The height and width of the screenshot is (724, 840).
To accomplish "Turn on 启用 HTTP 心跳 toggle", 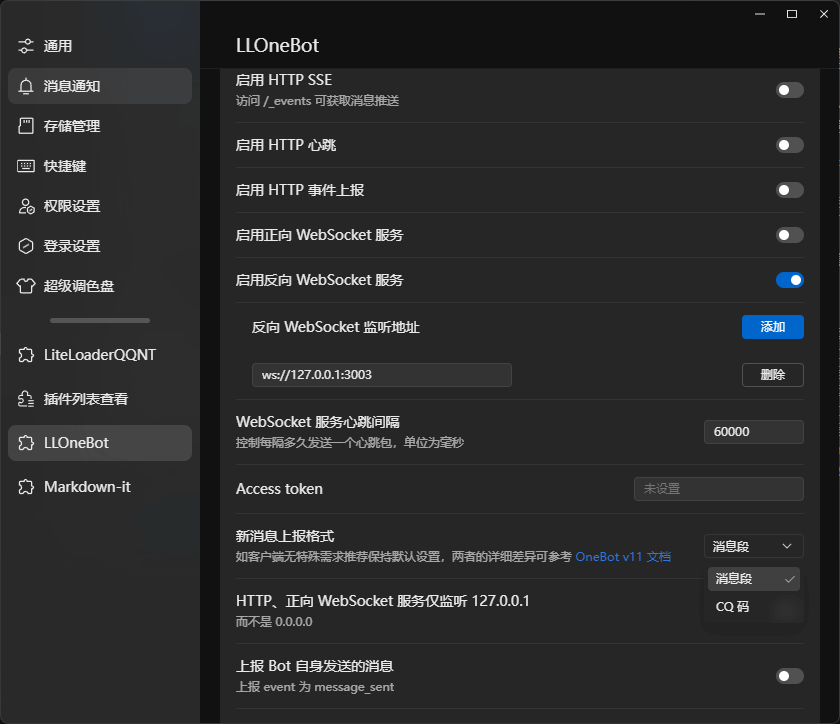I will coord(790,145).
